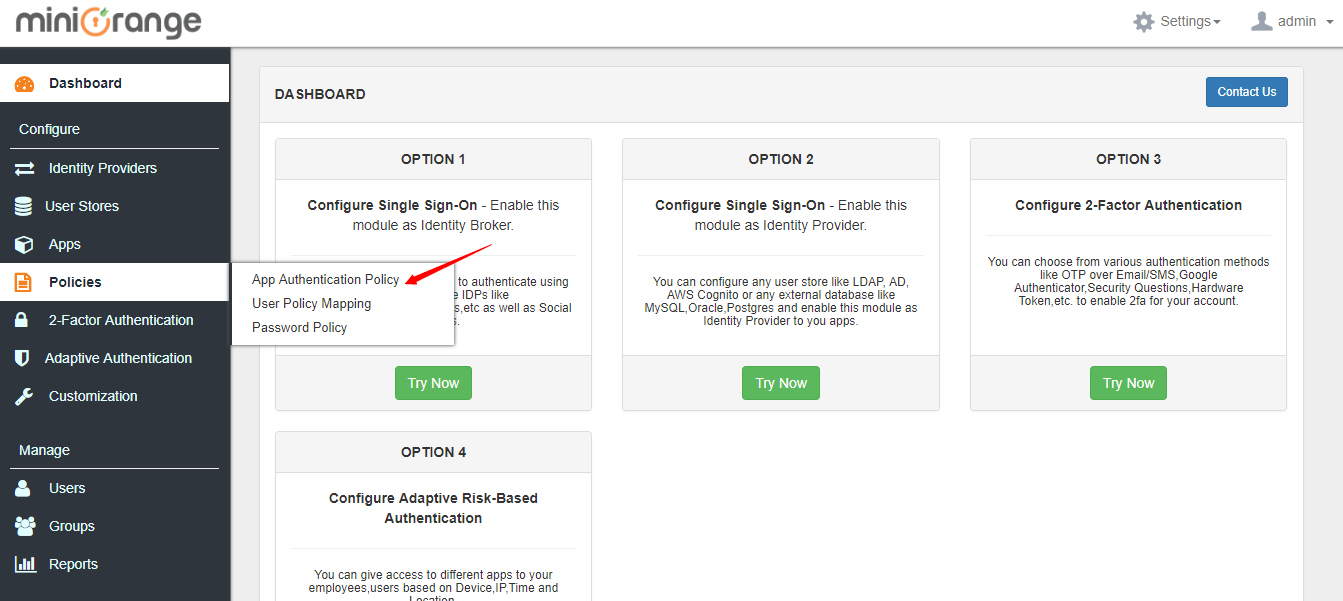1343x601 pixels.
Task: Open Password Policy submenu entry
Action: 299,328
